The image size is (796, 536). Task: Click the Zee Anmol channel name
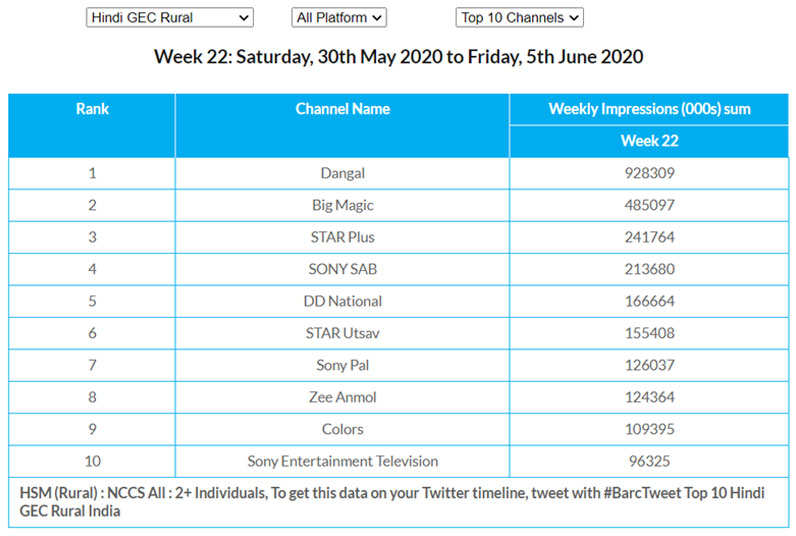[x=342, y=397]
